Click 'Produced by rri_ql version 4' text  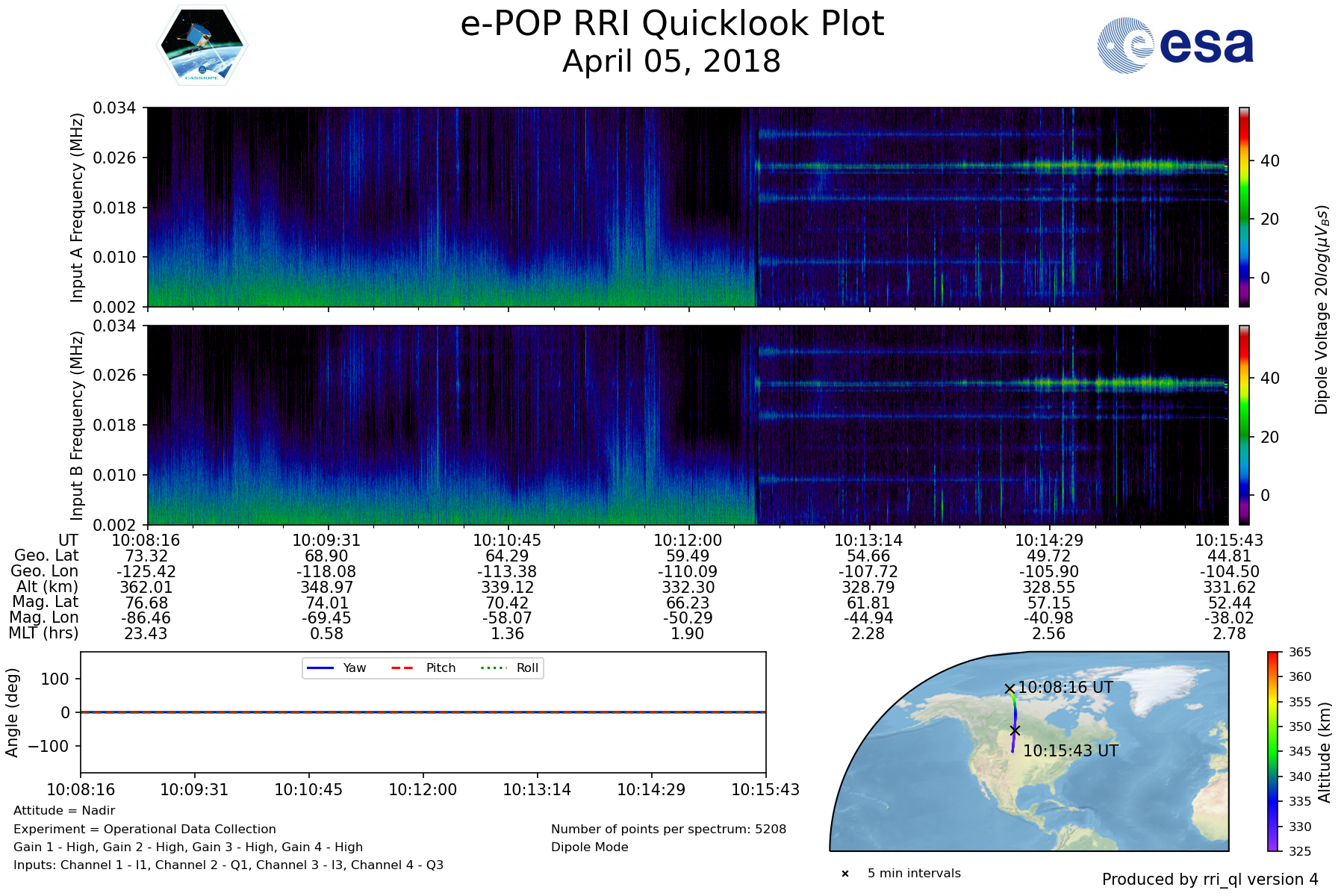tap(1210, 880)
